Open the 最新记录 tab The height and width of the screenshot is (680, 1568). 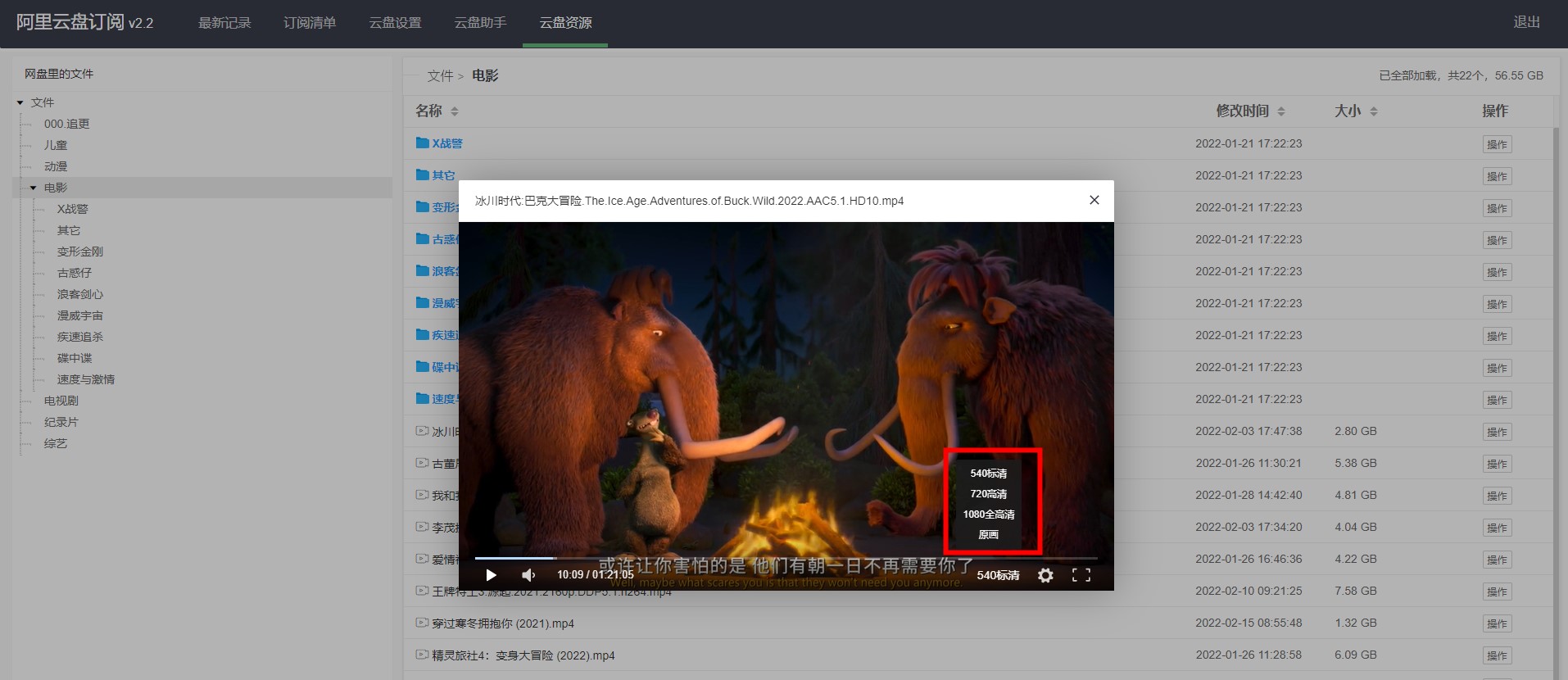pos(224,23)
